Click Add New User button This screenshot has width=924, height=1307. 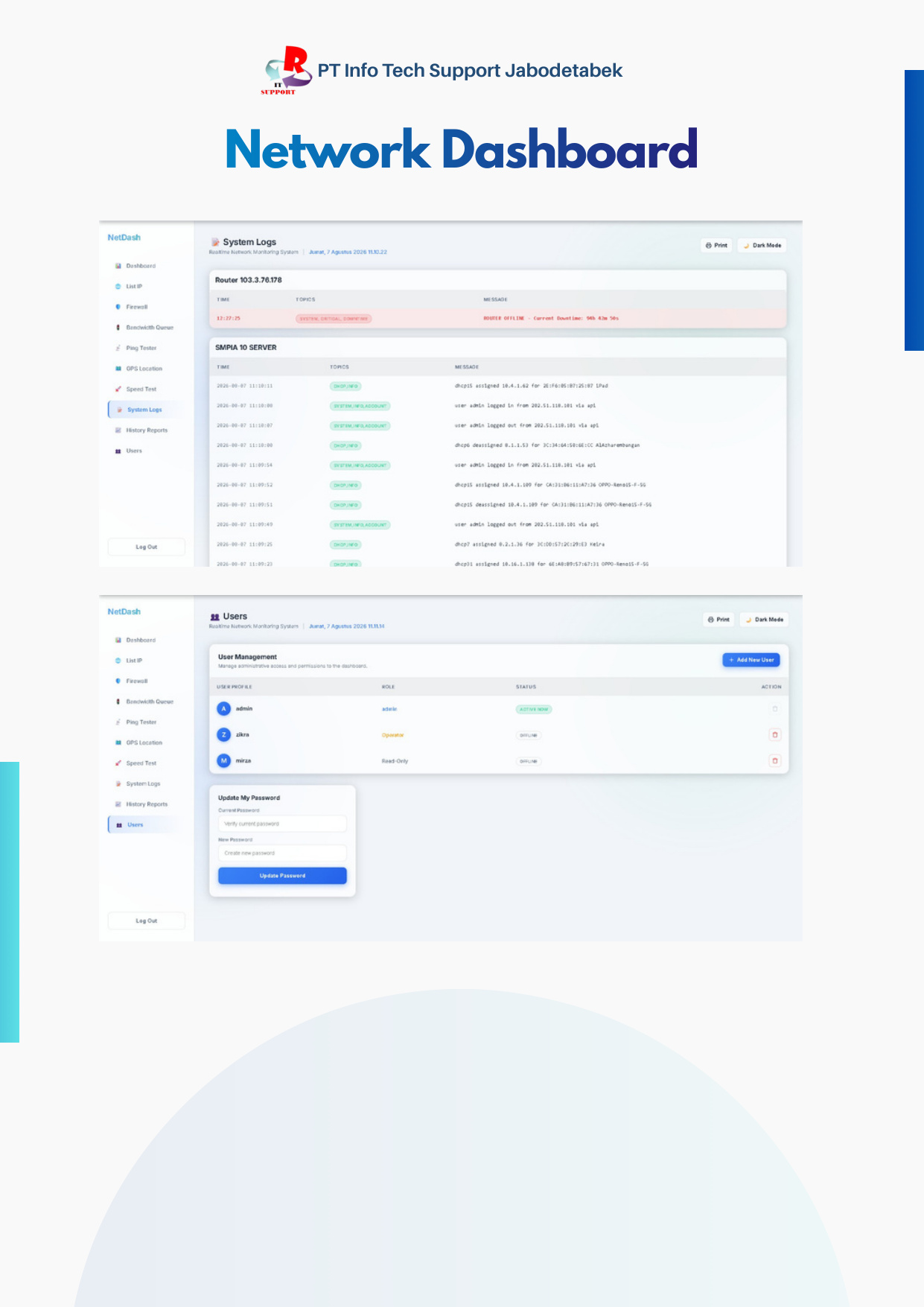click(751, 660)
